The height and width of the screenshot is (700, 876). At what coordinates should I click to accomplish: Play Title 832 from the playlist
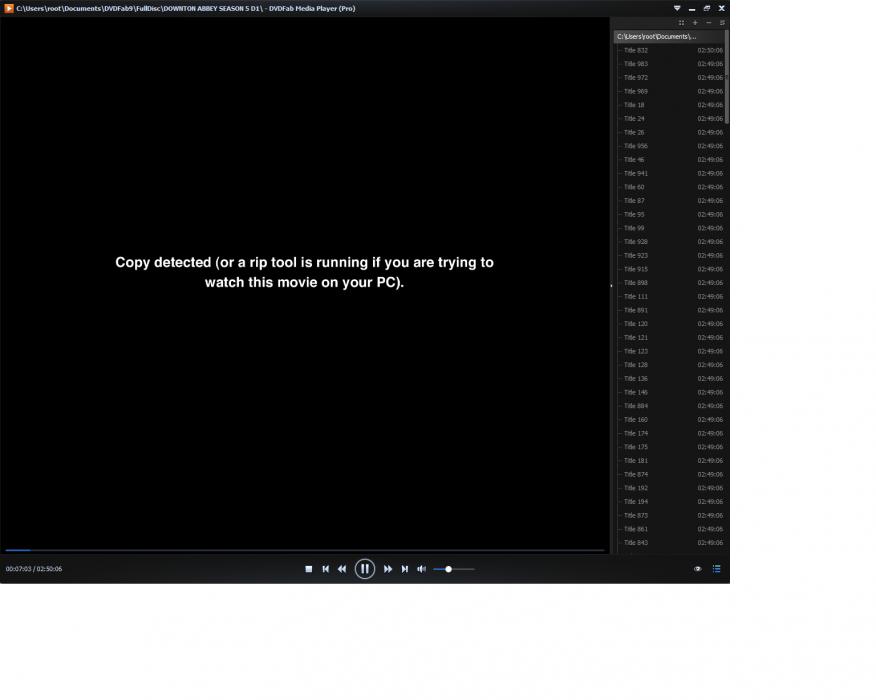pyautogui.click(x=670, y=50)
